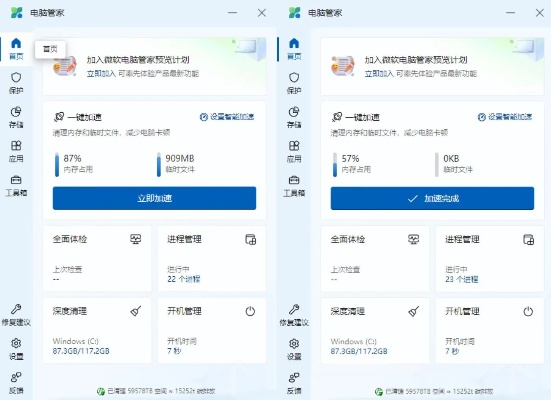This screenshot has width=551, height=400.
Task: Click '7 秒' boot time in right window
Action: tap(452, 351)
